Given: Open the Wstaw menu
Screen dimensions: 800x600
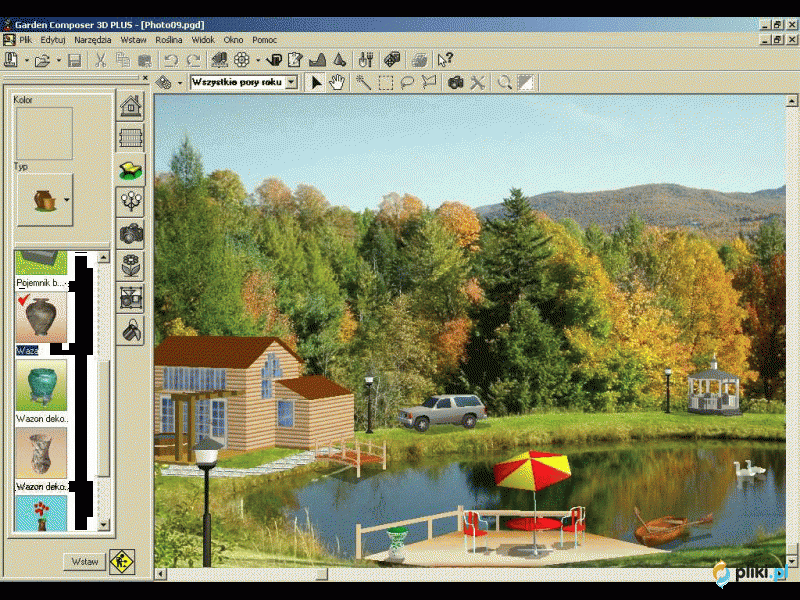Looking at the screenshot, I should coord(134,40).
